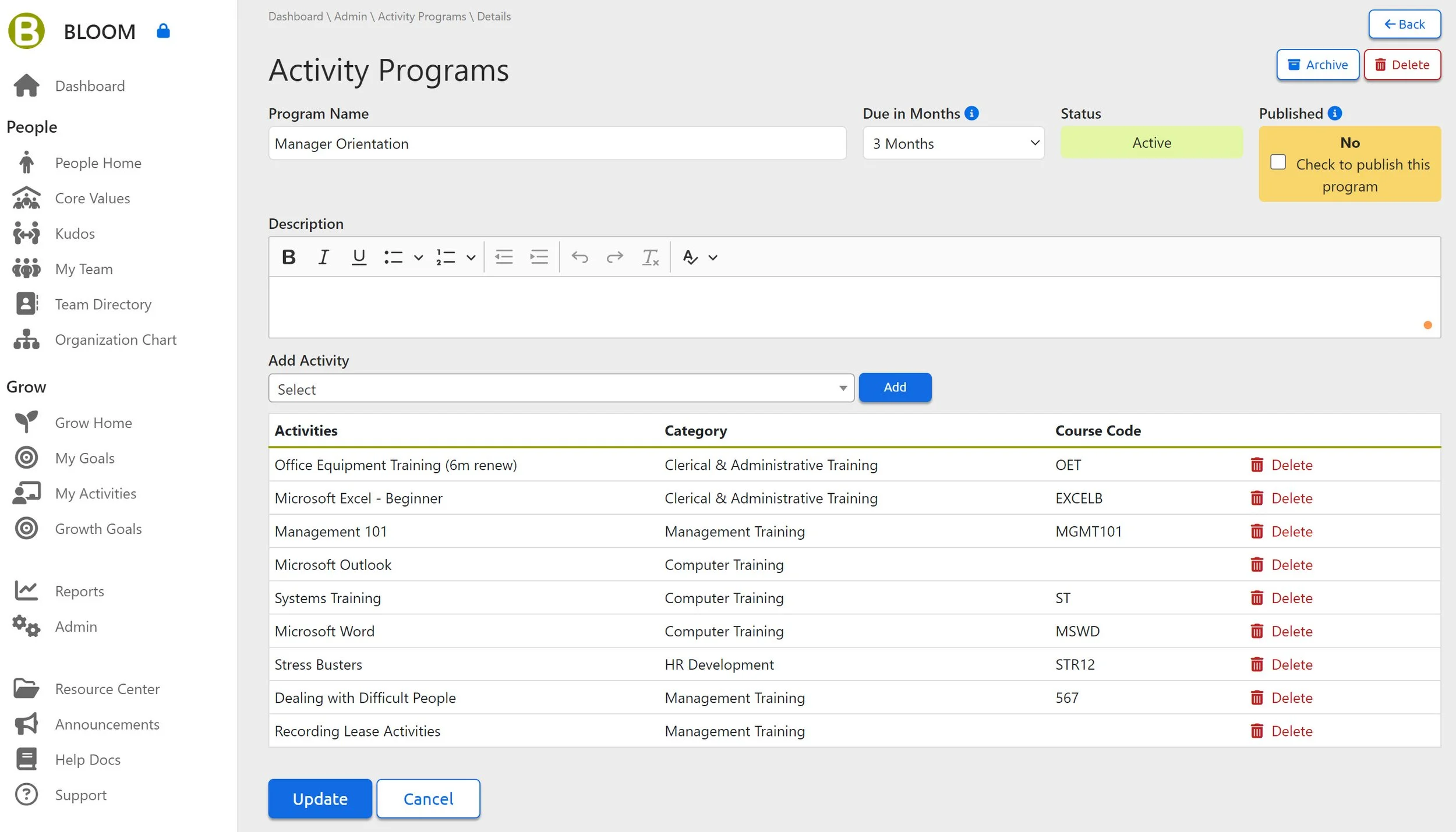Go to Organization Chart in sidebar
Screen dimensions: 1456x832
115,339
